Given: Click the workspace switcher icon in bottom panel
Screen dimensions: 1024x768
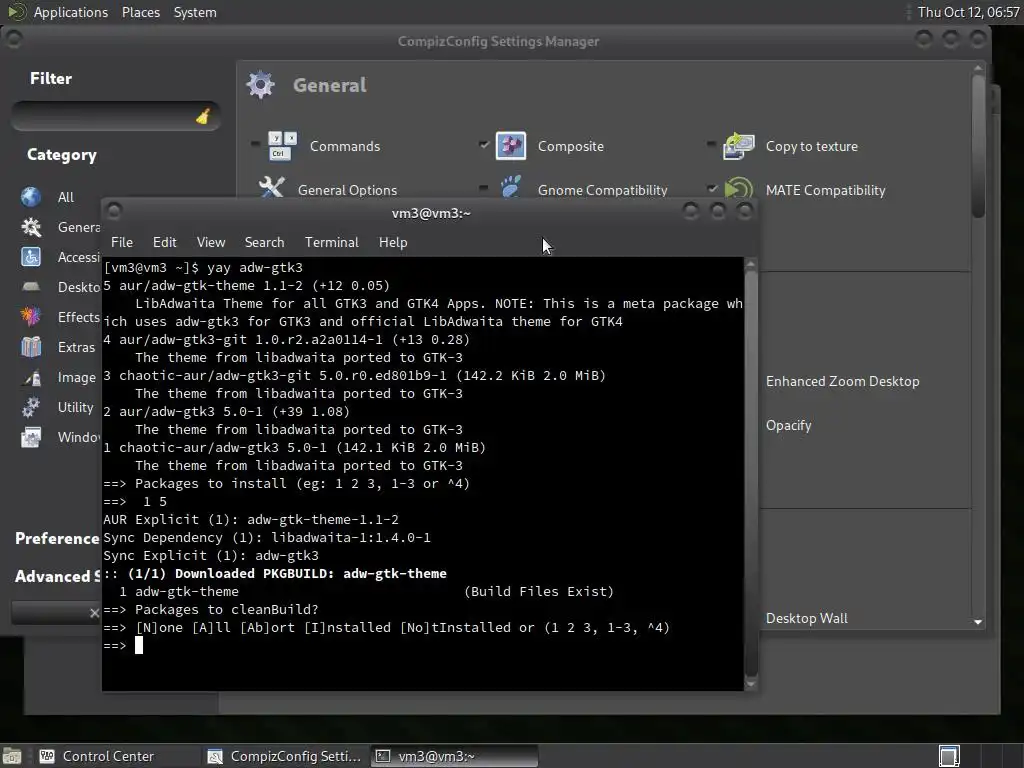Looking at the screenshot, I should click(x=950, y=756).
